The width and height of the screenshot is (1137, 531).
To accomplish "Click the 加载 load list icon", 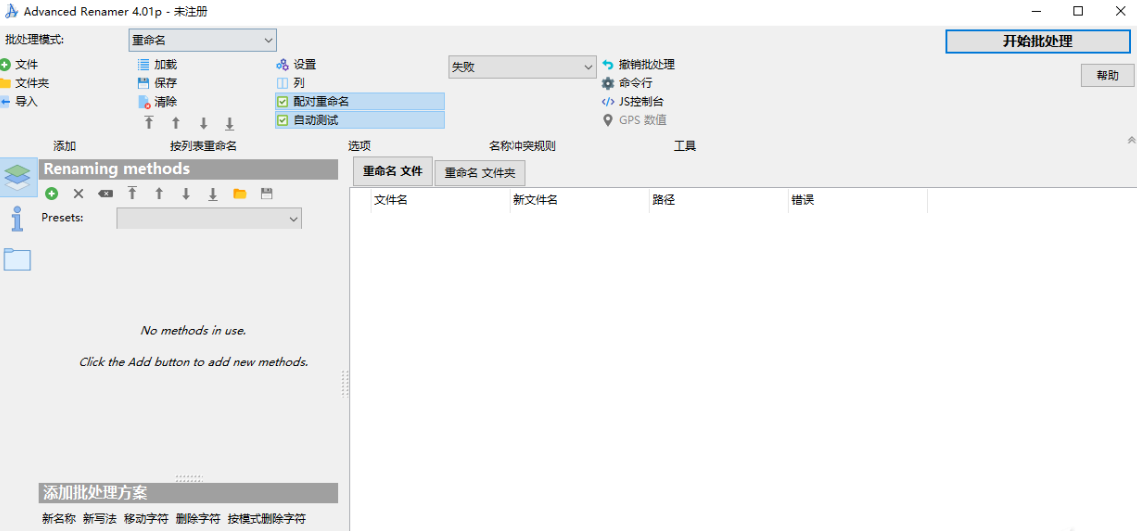I will point(144,65).
